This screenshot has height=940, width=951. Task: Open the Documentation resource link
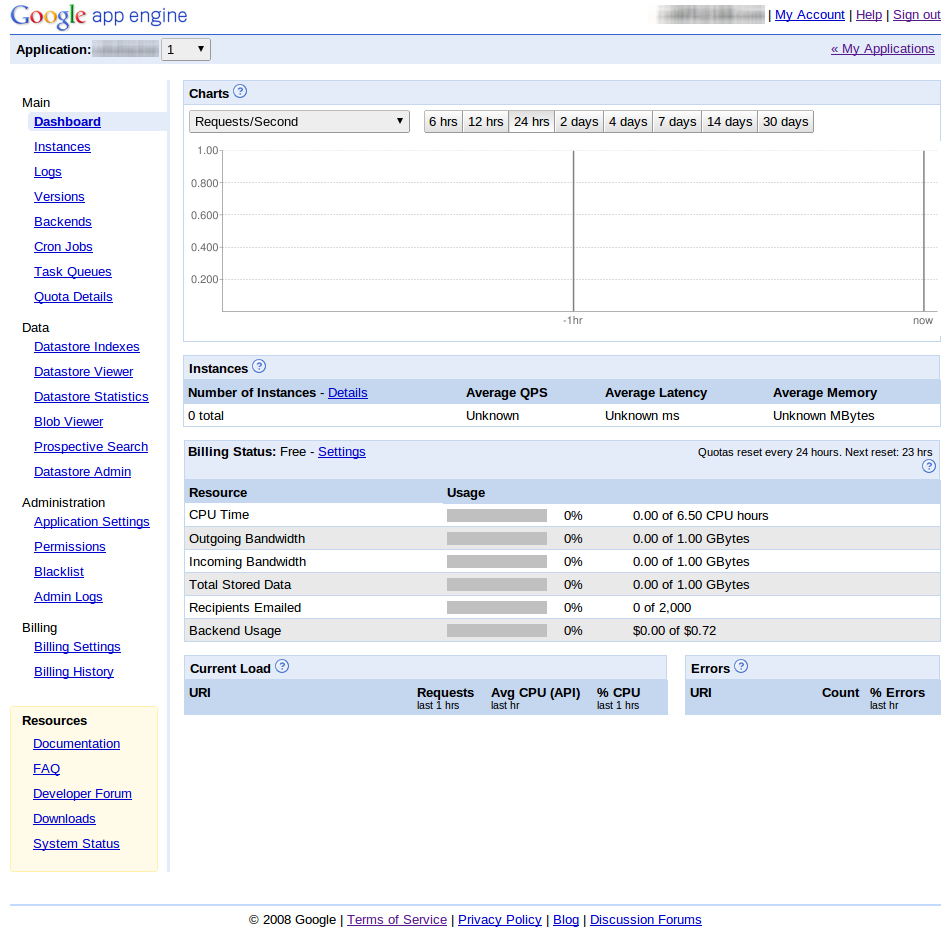click(76, 744)
